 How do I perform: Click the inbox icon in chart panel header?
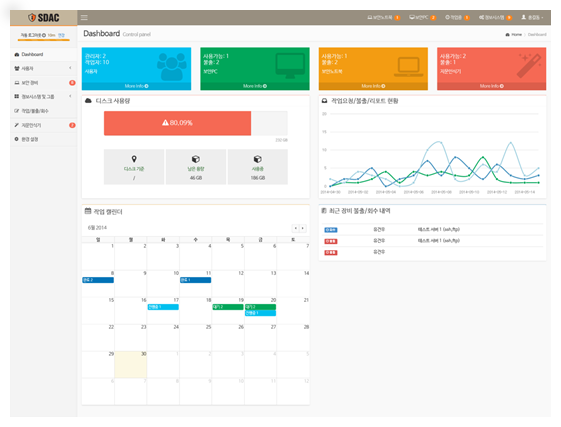point(324,101)
